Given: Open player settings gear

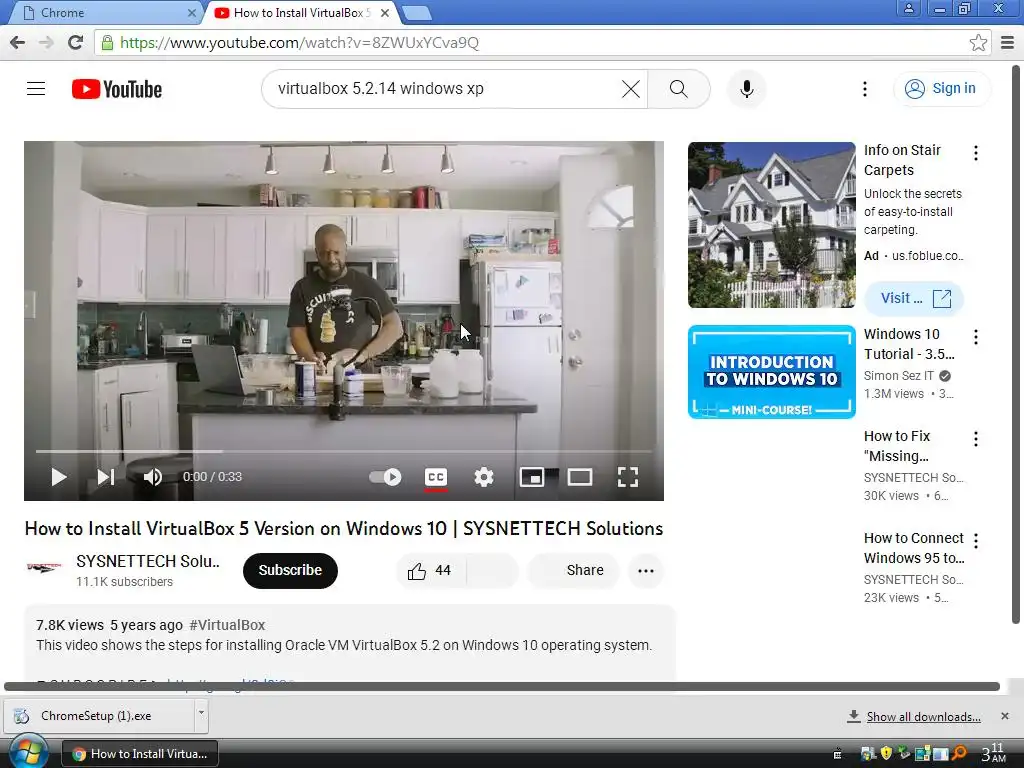Looking at the screenshot, I should tap(483, 477).
